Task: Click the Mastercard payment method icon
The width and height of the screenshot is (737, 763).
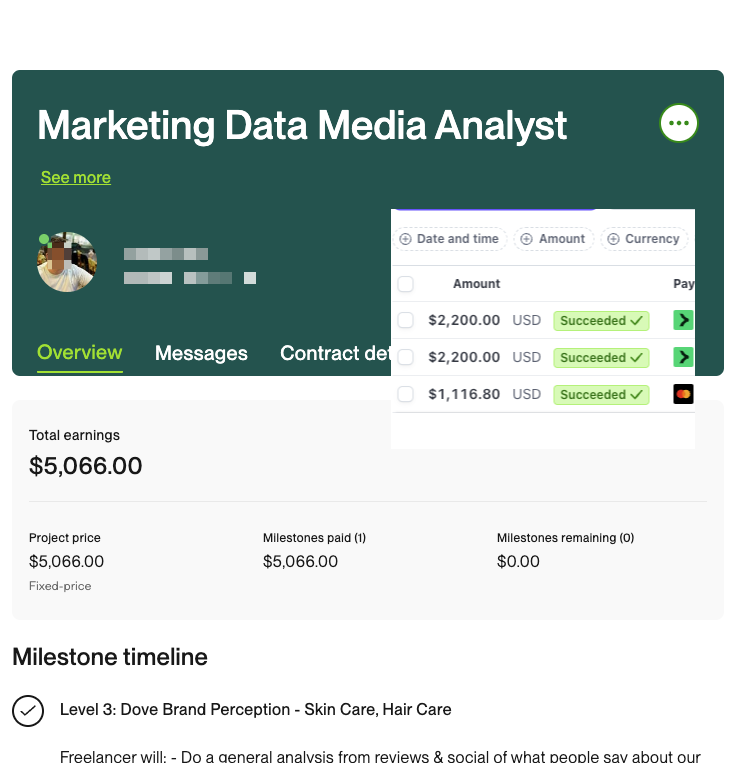Action: coord(683,394)
